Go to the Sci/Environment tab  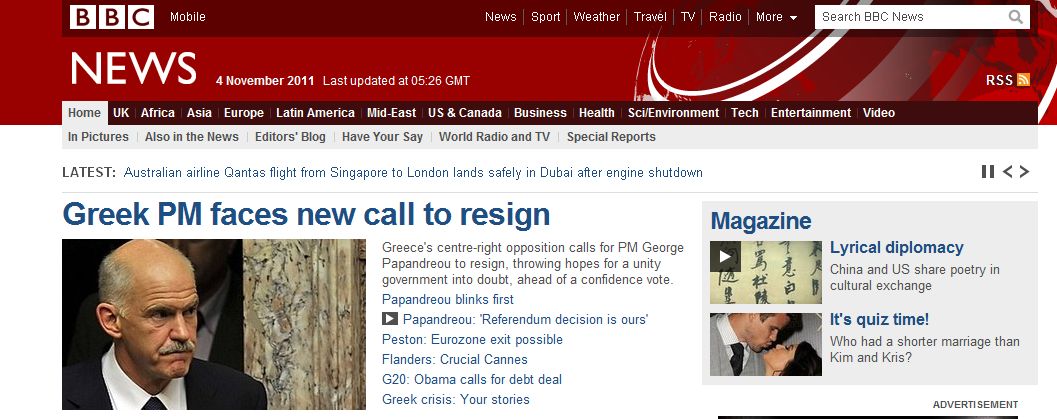click(673, 113)
